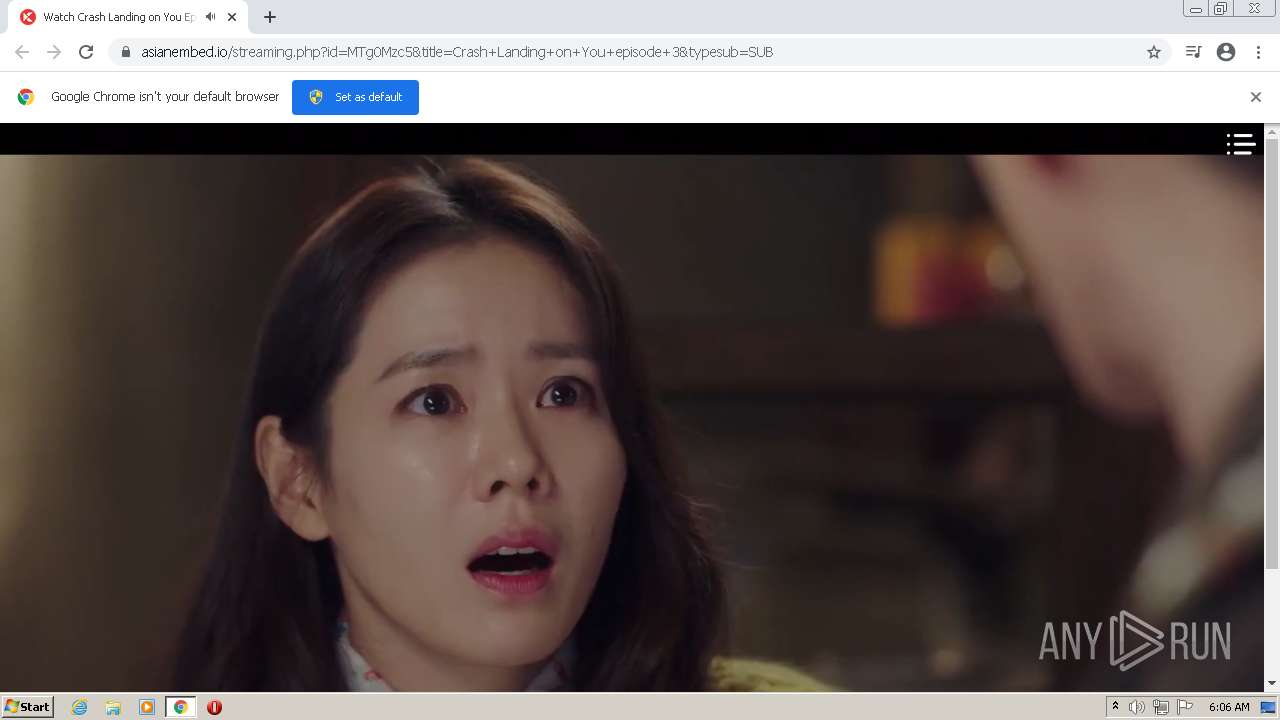
Task: Open the video playlist menu icon
Action: (1241, 145)
